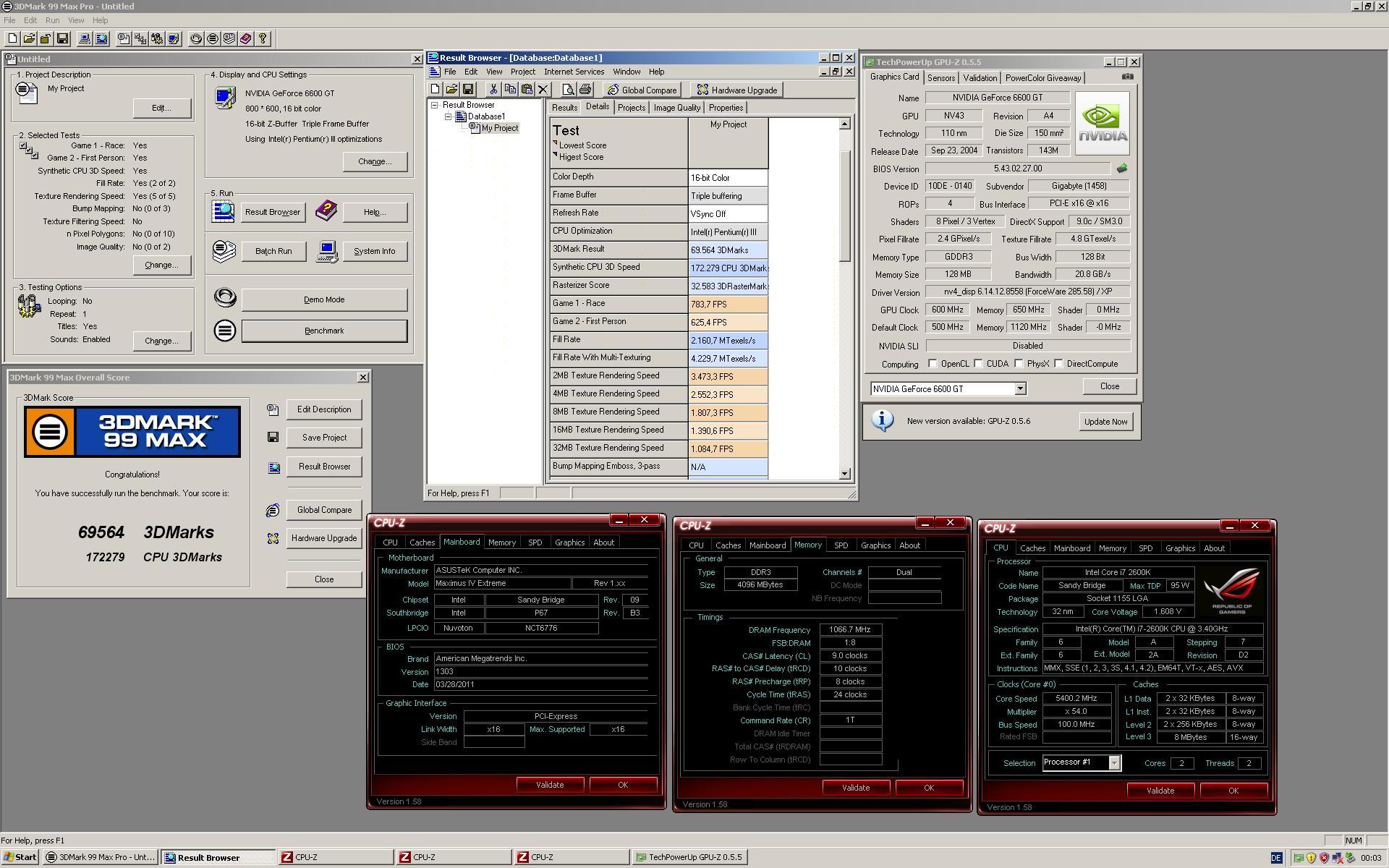Screen dimensions: 1389x868
Task: Click 3DMark 99 Max Pro taskbar item
Action: (x=101, y=857)
